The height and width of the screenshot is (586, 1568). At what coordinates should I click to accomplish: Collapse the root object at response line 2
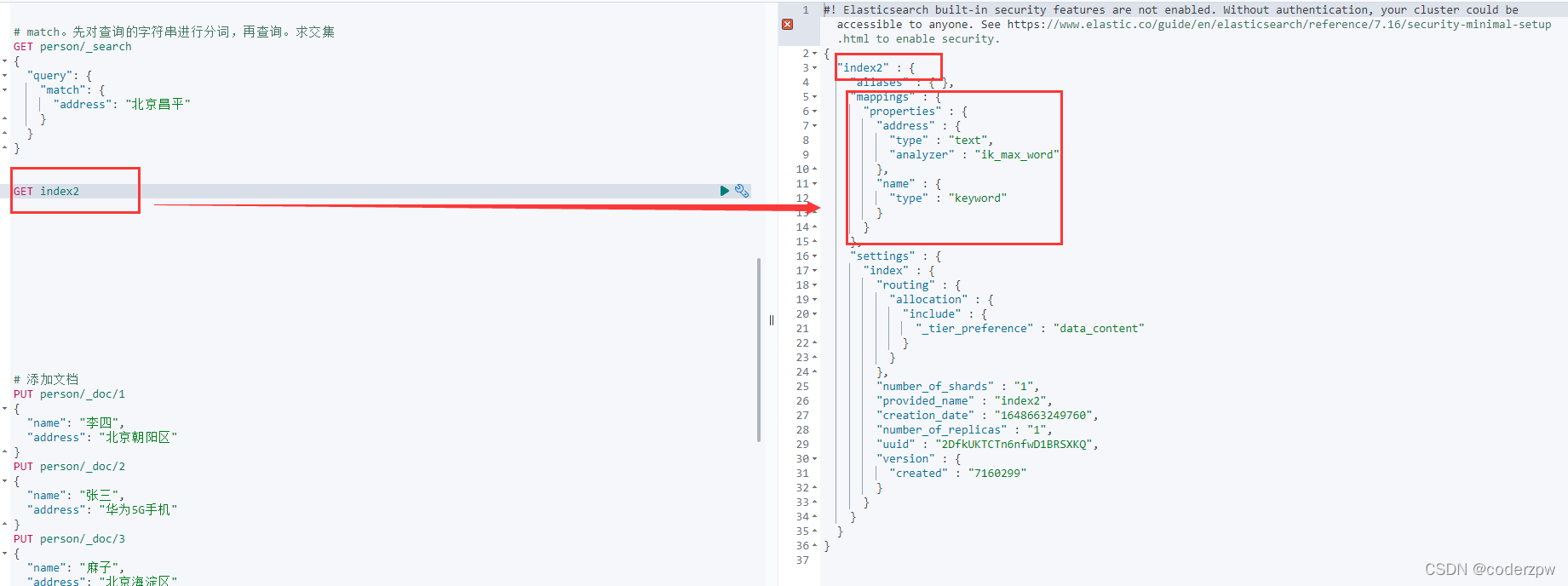click(814, 54)
